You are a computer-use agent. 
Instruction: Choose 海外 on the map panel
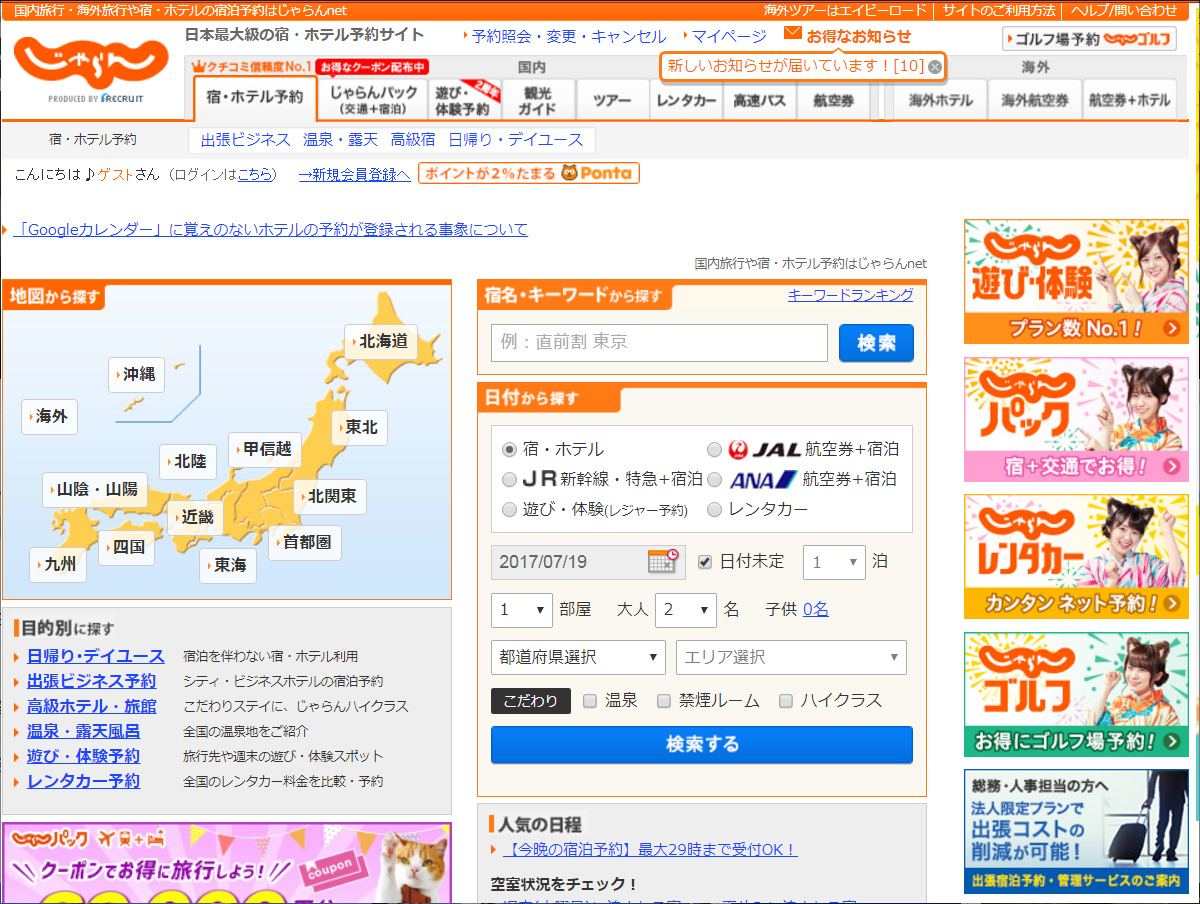49,417
